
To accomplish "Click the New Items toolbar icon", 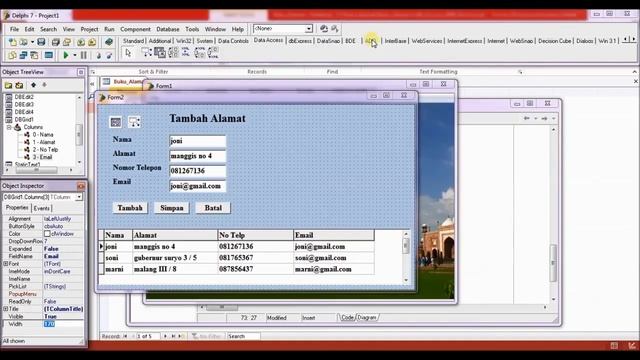I will pyautogui.click(x=12, y=42).
